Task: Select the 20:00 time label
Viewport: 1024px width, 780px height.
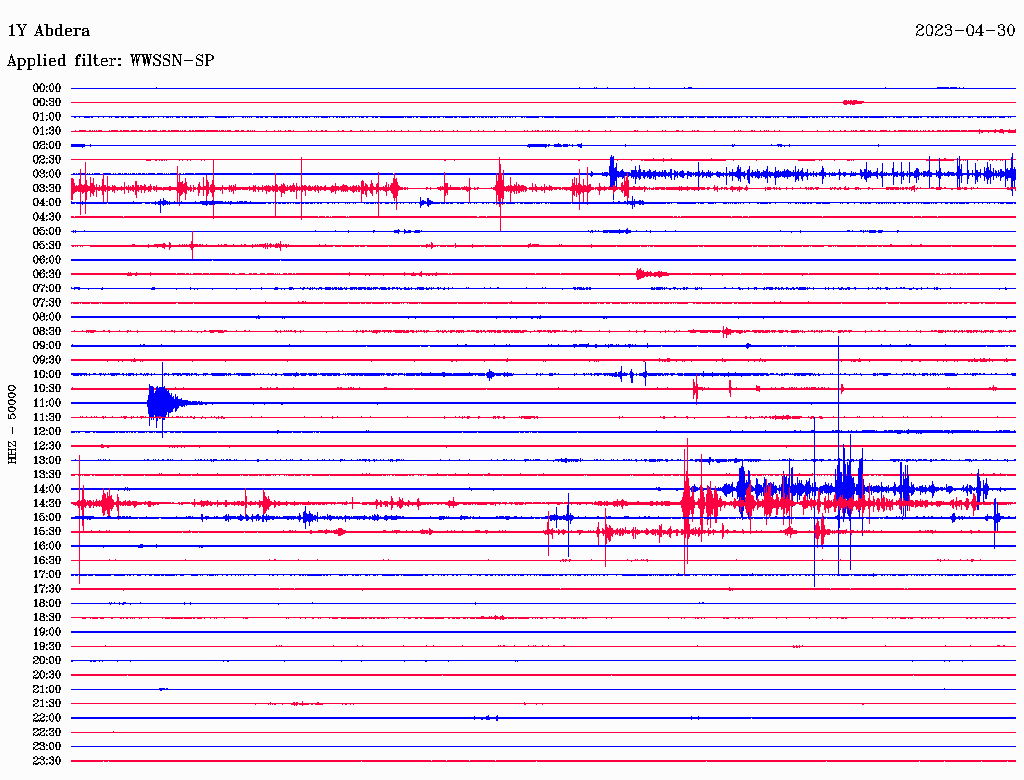Action: pyautogui.click(x=47, y=660)
